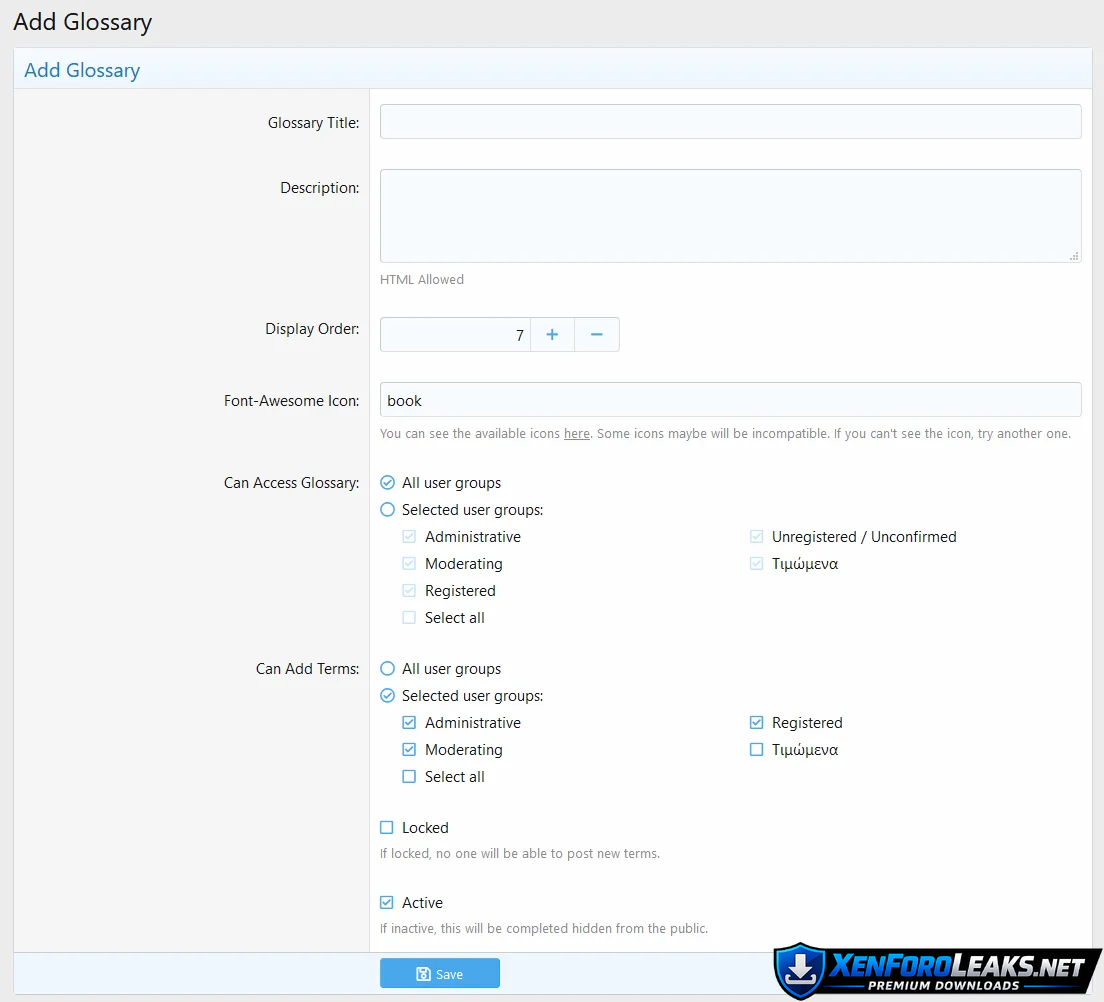The image size is (1104, 1002).
Task: Tick 'Select all' under Can Add Terms
Action: [409, 777]
